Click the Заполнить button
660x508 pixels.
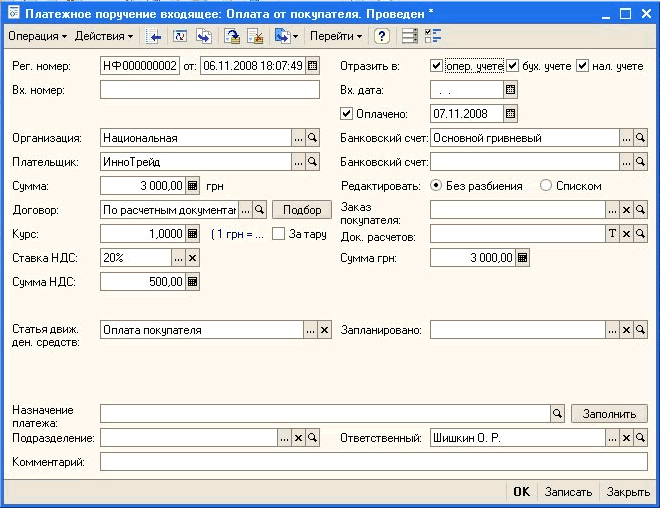[x=609, y=413]
